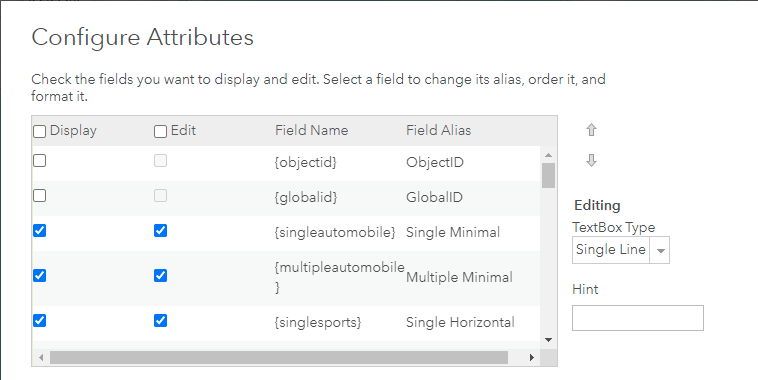Select the Single Line combo box

coord(621,250)
